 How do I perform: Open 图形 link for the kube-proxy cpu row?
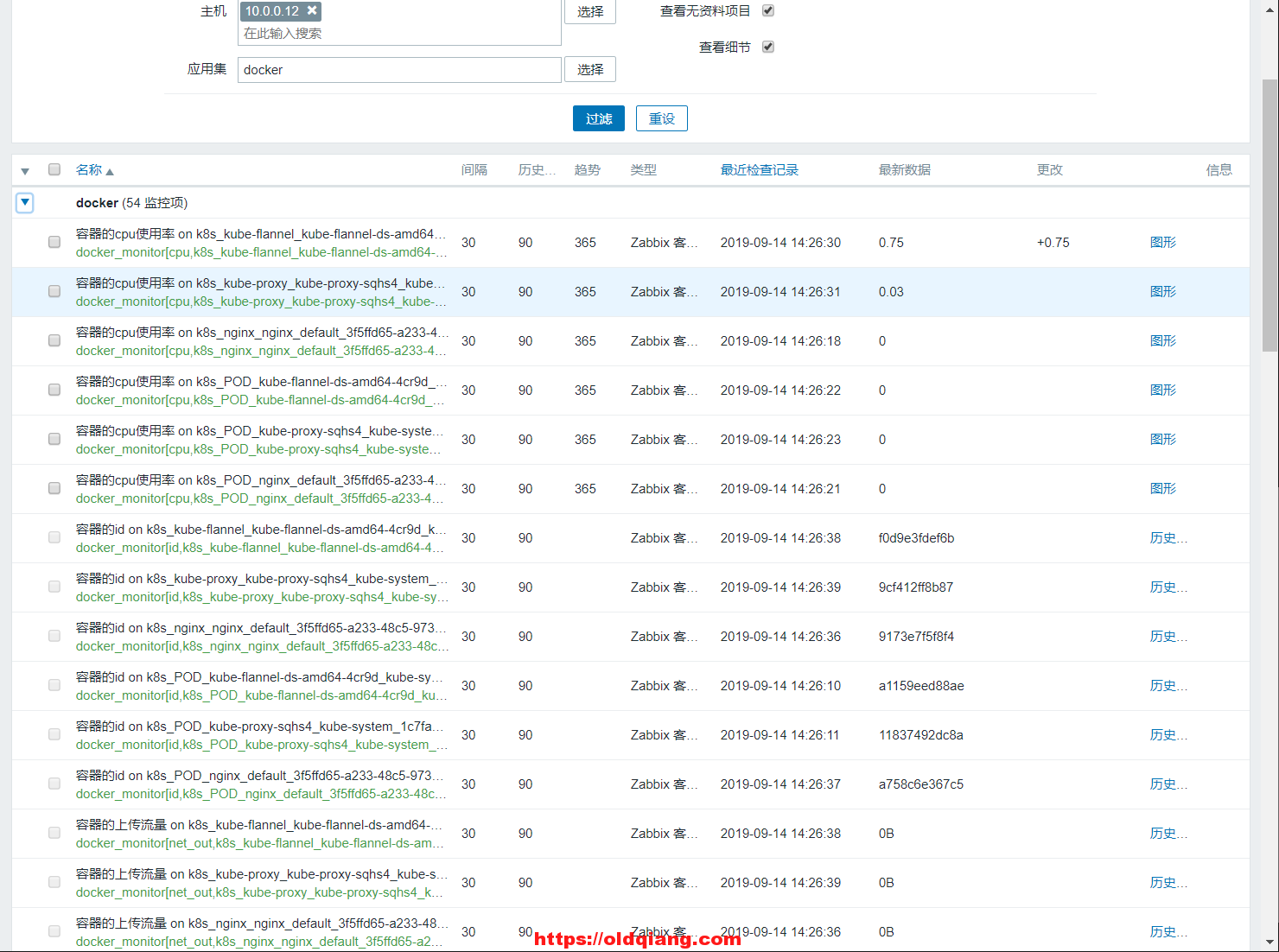1162,292
